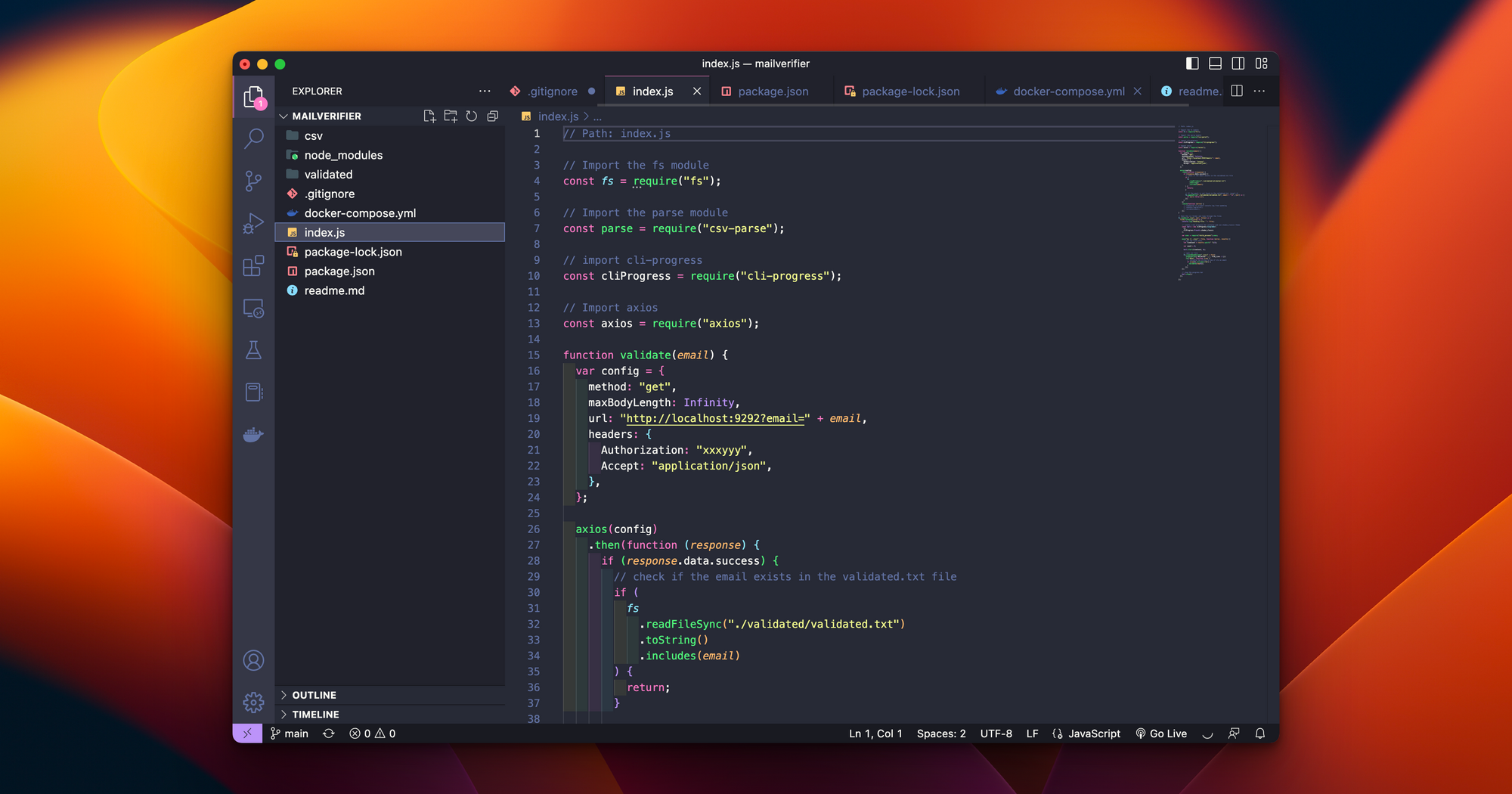Image resolution: width=1512 pixels, height=794 pixels.
Task: Open the Manage gear icon
Action: 253,702
